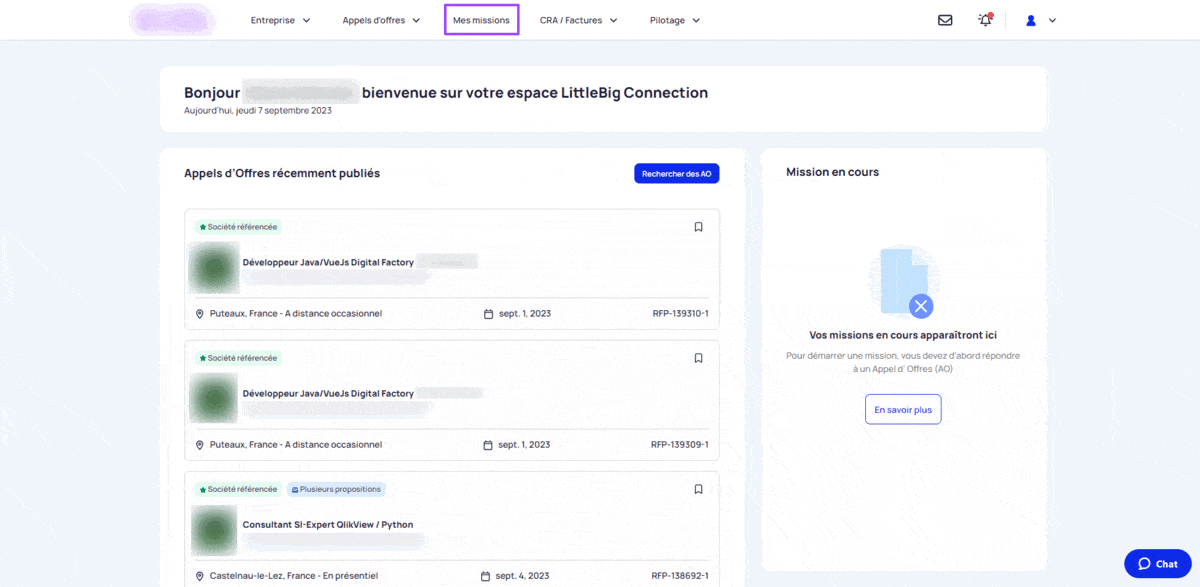Expand the Pilotage dropdown
The height and width of the screenshot is (587, 1200).
(675, 20)
